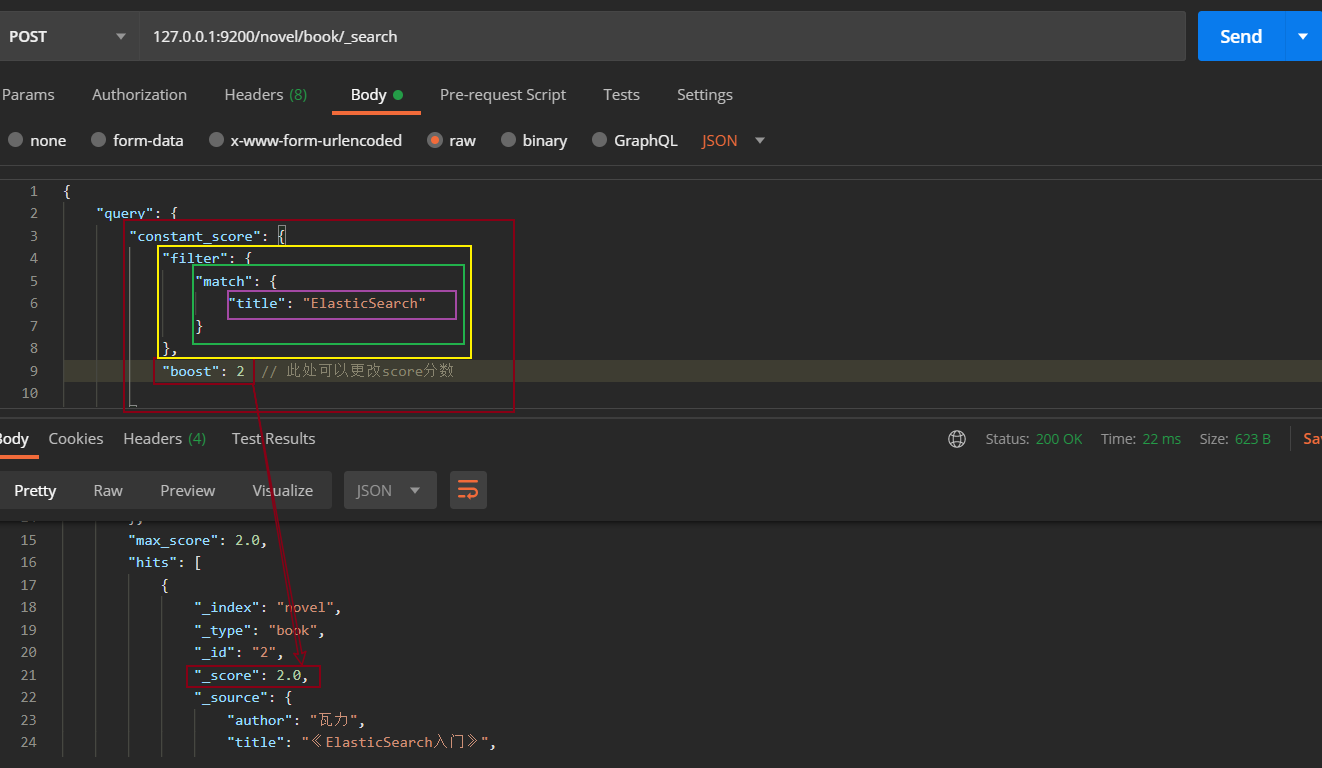Select the none body radio button
Image resolution: width=1322 pixels, height=768 pixels.
click(15, 140)
